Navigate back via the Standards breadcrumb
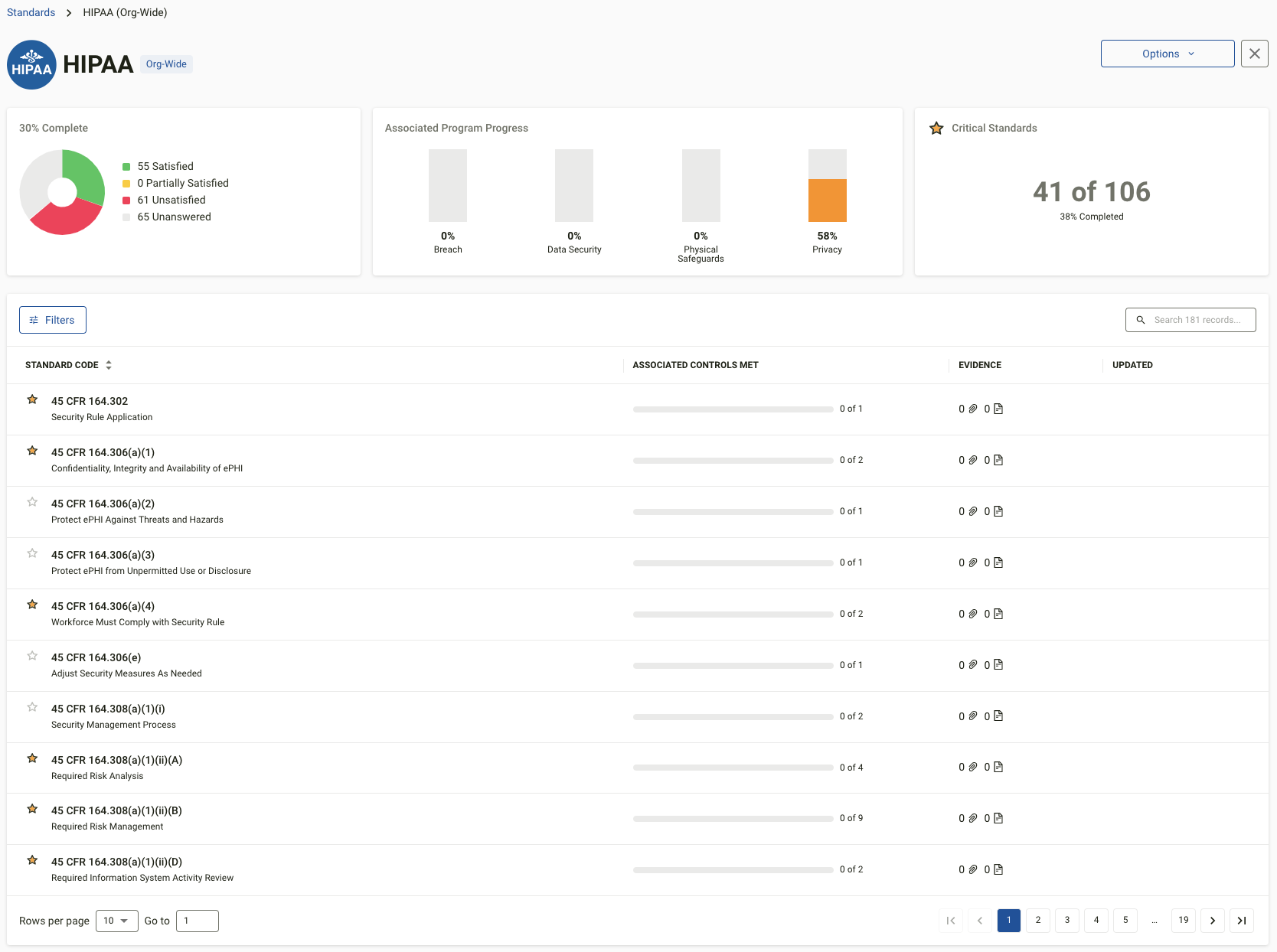1277x952 pixels. (31, 12)
